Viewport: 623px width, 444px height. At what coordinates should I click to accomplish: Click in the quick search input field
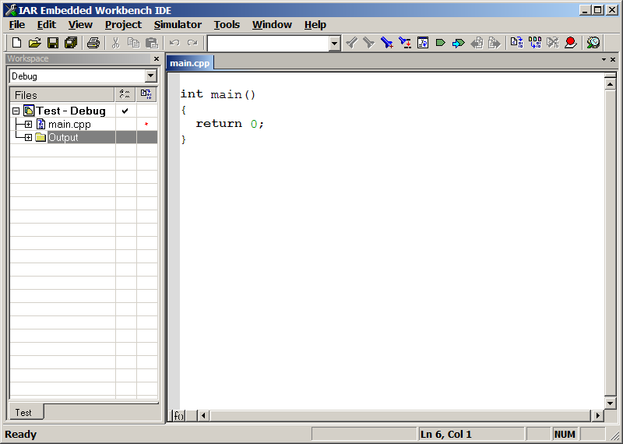(x=269, y=43)
